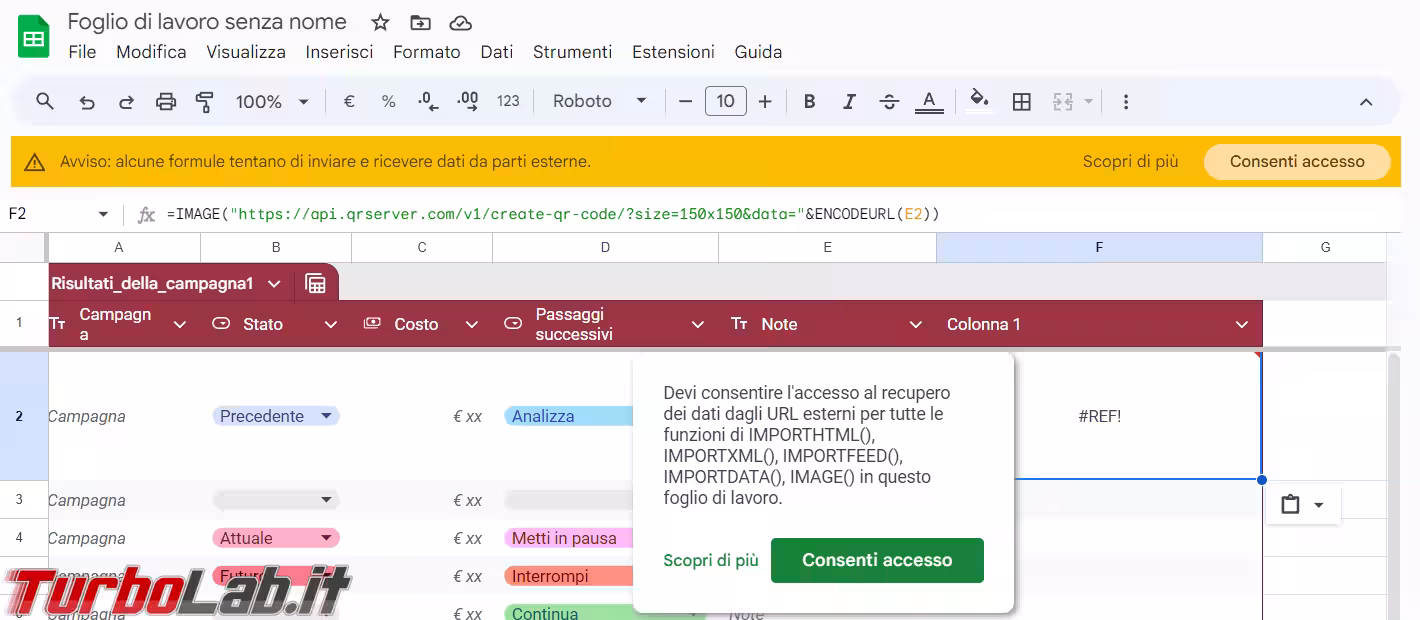Open the 100% zoom dropdown

(272, 102)
